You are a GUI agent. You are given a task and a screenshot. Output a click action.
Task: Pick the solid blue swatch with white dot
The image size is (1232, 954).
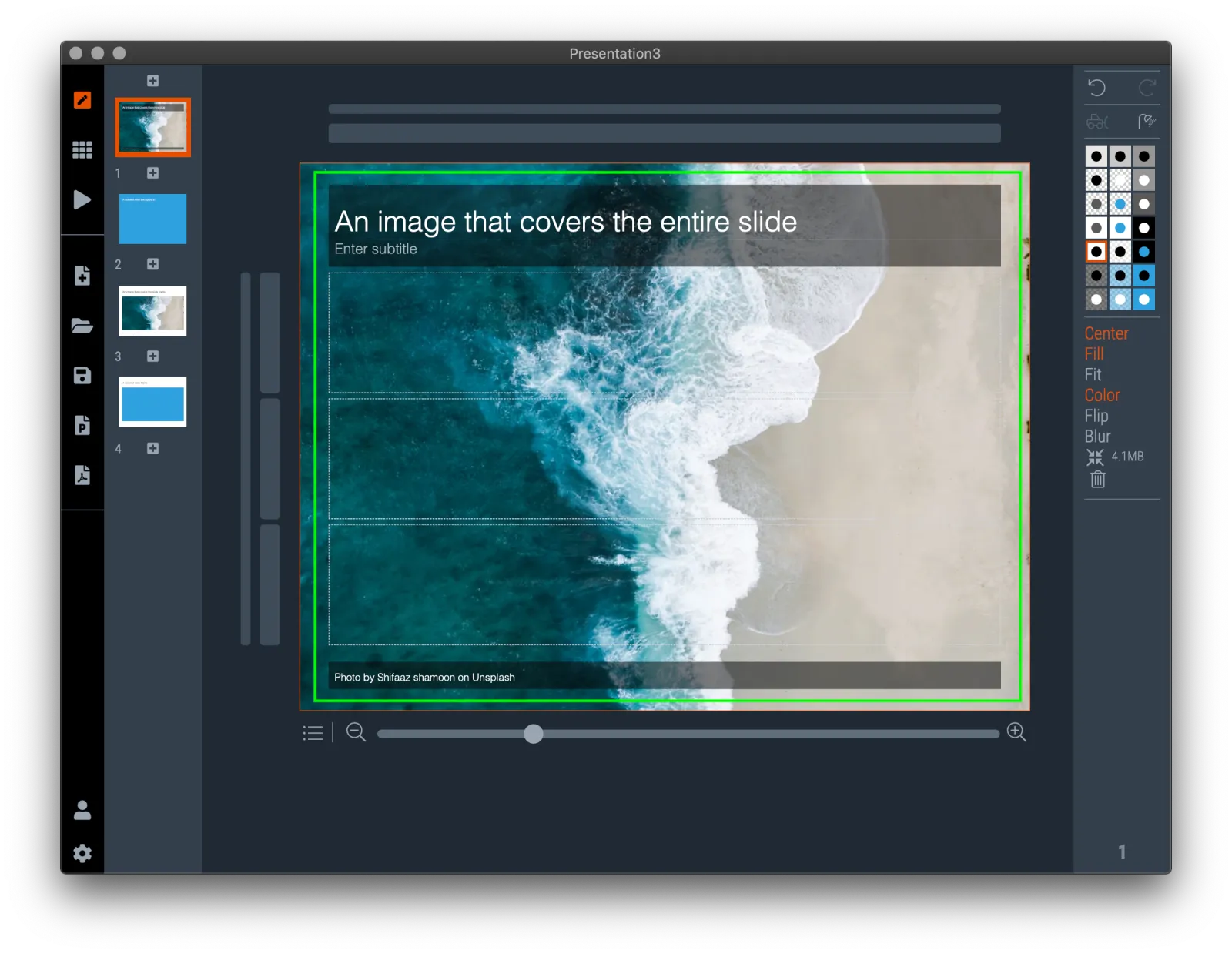(1144, 300)
